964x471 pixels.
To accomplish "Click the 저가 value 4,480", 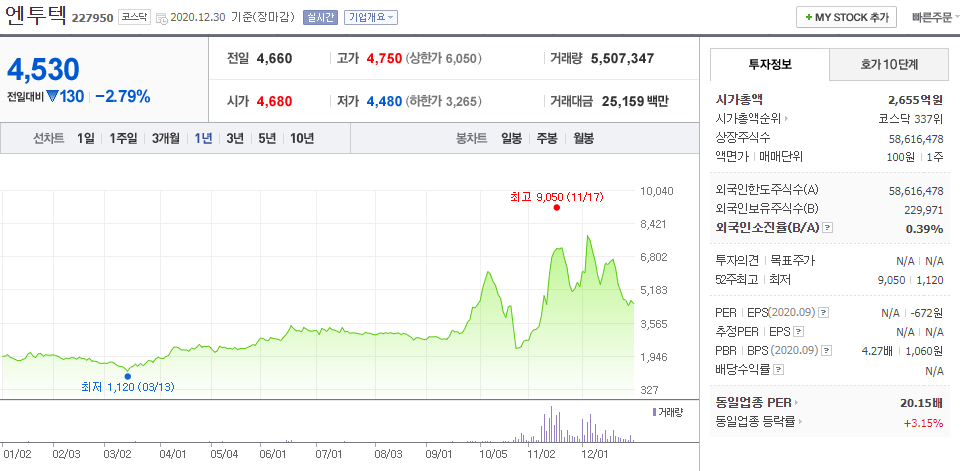I will click(x=384, y=101).
